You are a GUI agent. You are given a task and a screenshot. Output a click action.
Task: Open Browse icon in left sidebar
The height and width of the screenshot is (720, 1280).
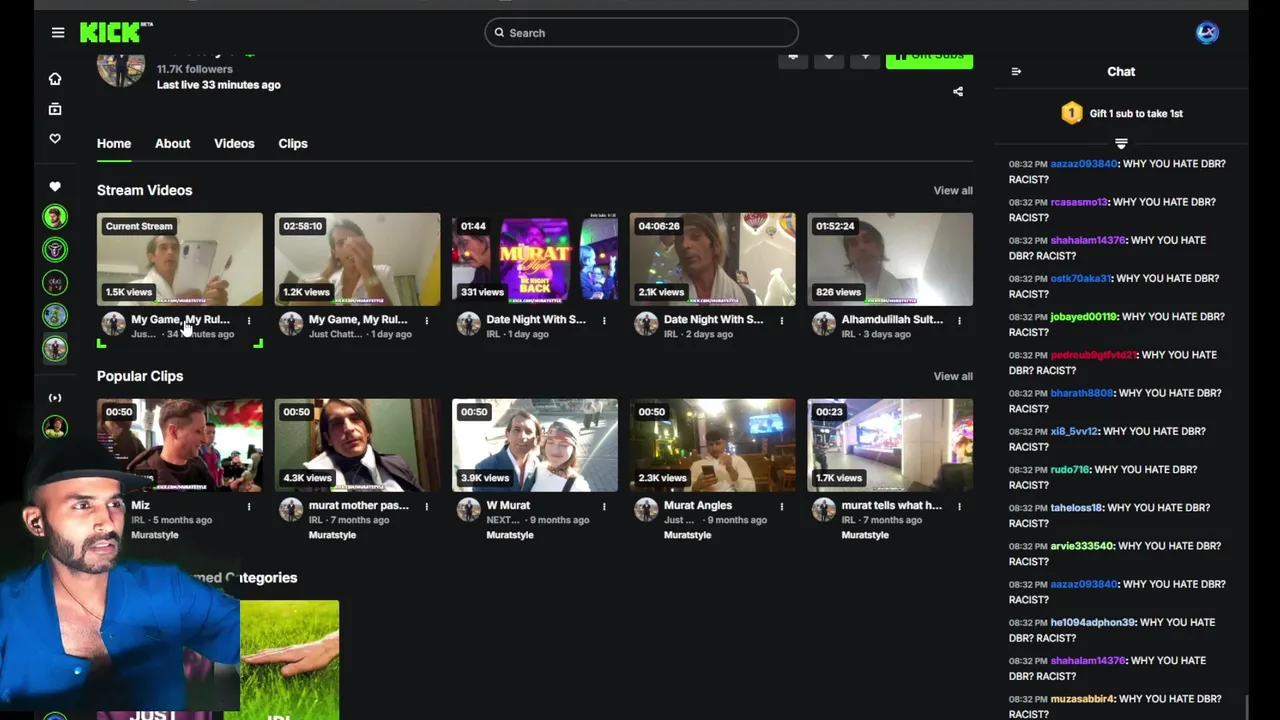[x=55, y=109]
